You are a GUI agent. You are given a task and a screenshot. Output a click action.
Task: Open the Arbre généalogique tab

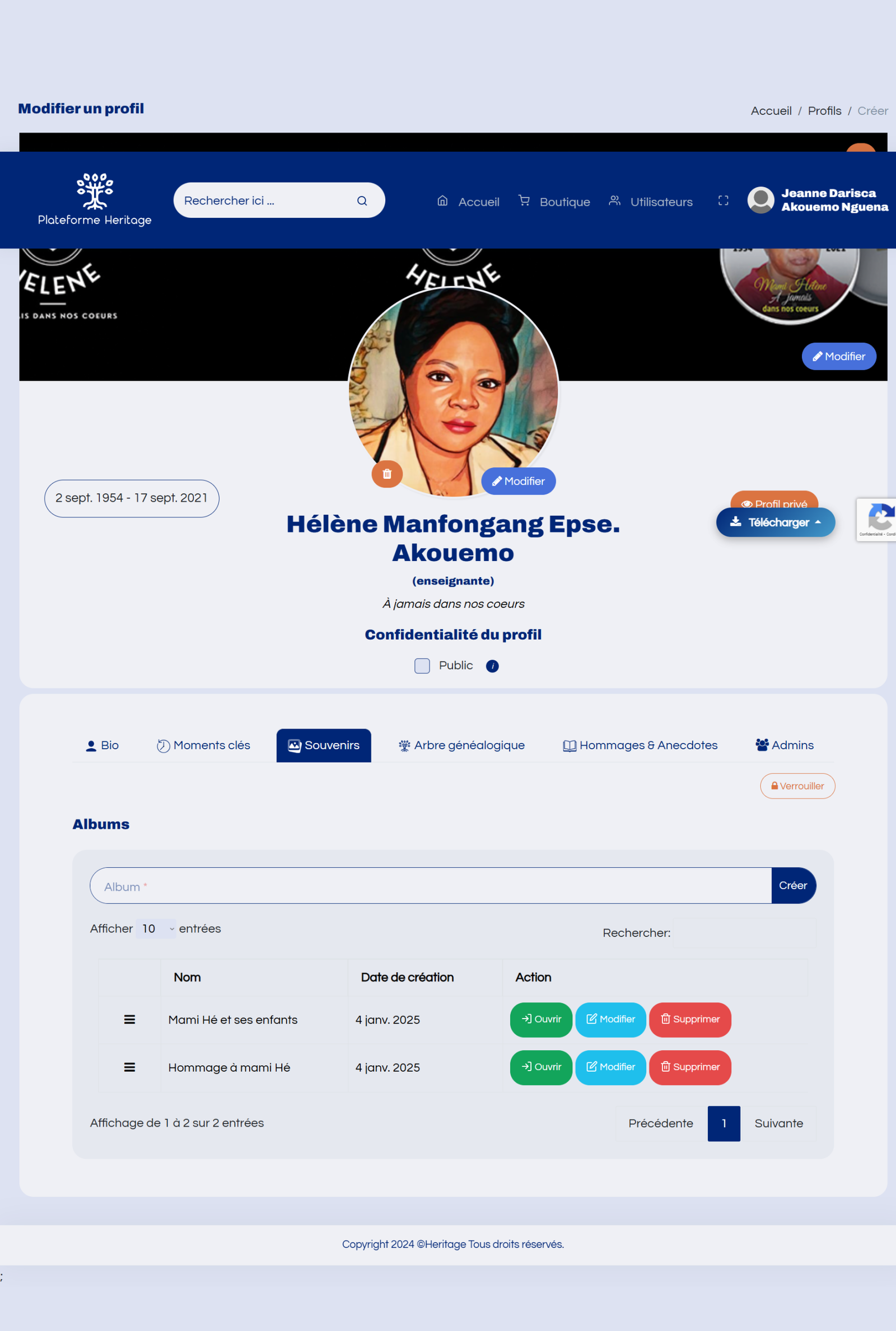click(461, 745)
